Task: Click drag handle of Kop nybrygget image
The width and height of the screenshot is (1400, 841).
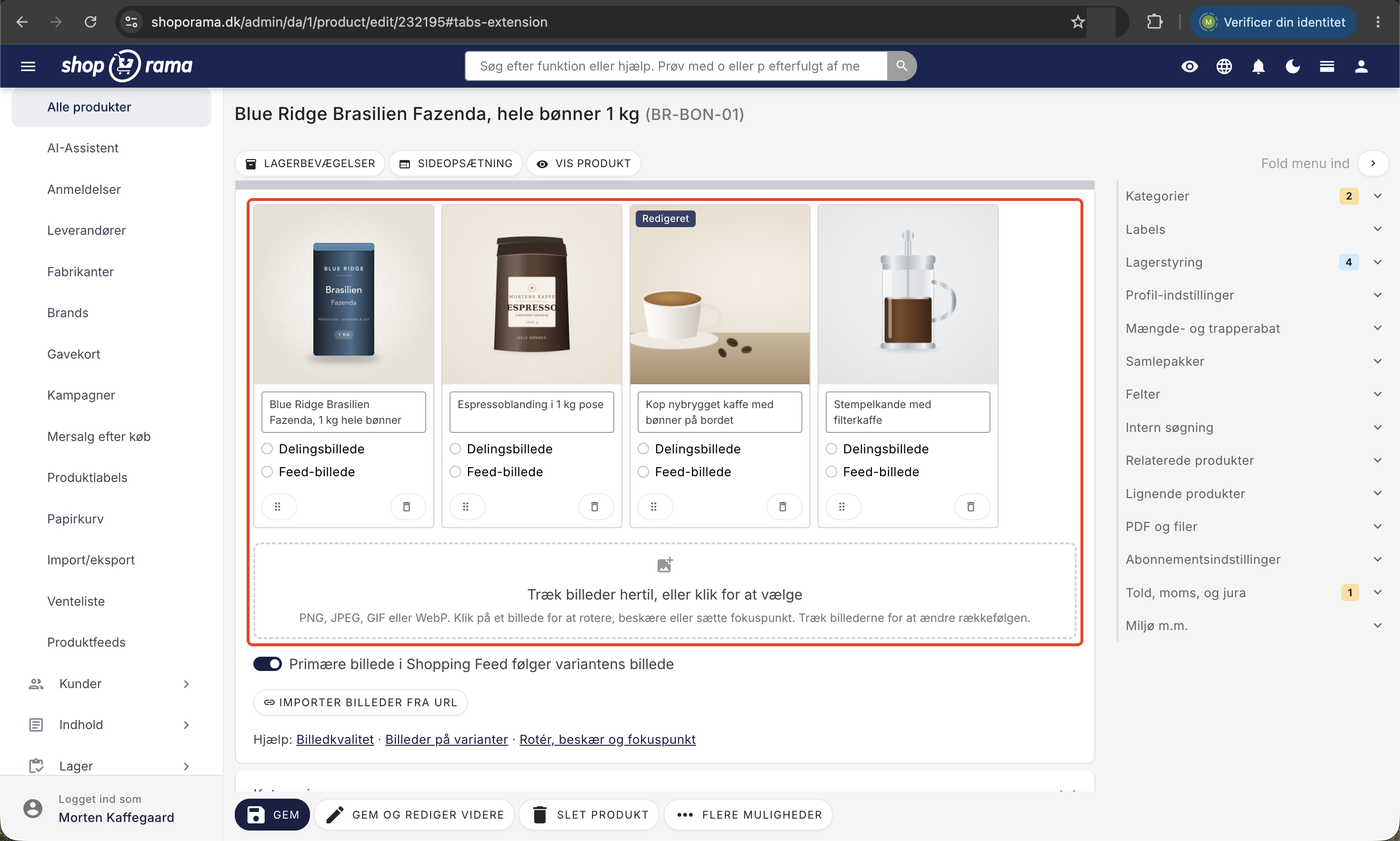Action: click(654, 507)
